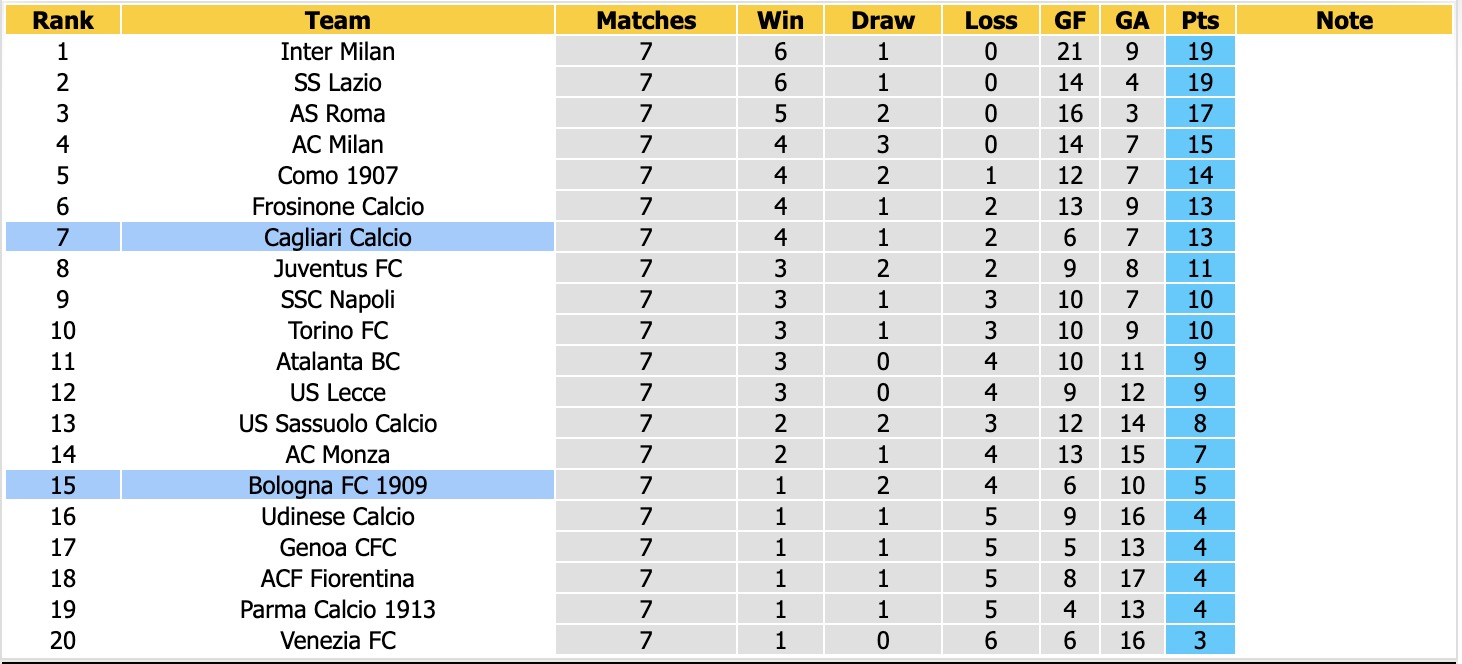Open the Juventus FC team entry
This screenshot has height=664, width=1462.
coord(338,269)
